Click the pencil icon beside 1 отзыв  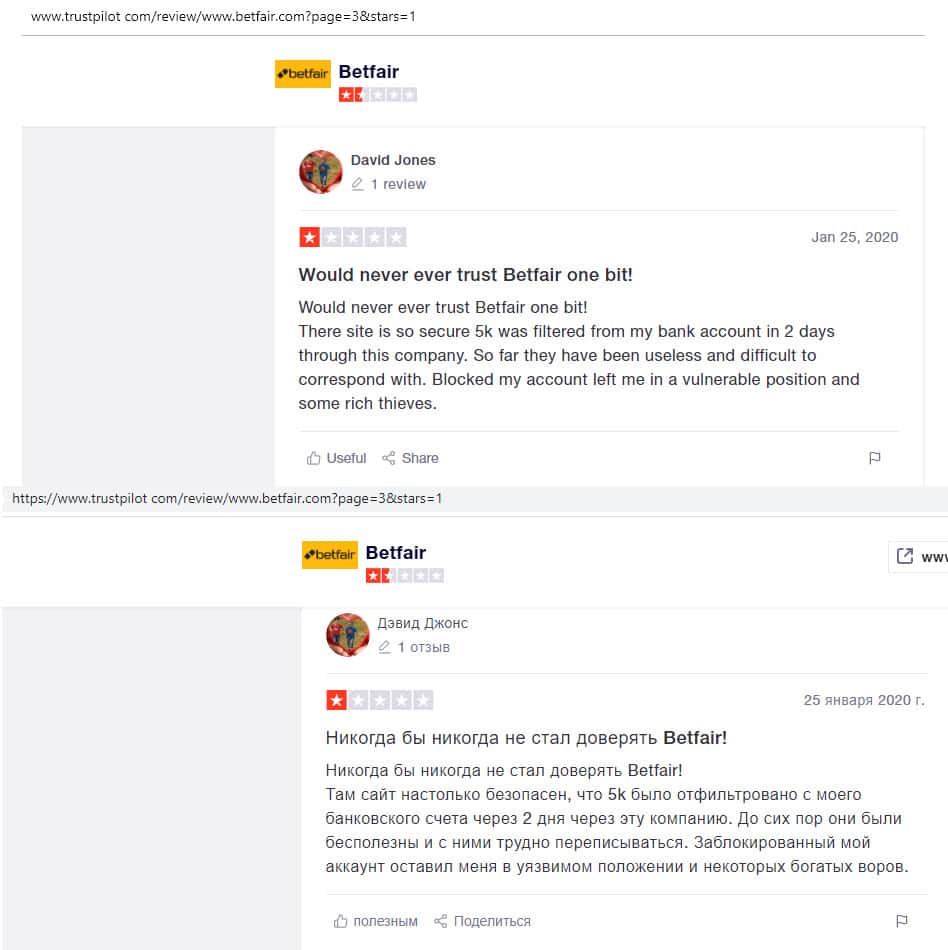pyautogui.click(x=384, y=647)
